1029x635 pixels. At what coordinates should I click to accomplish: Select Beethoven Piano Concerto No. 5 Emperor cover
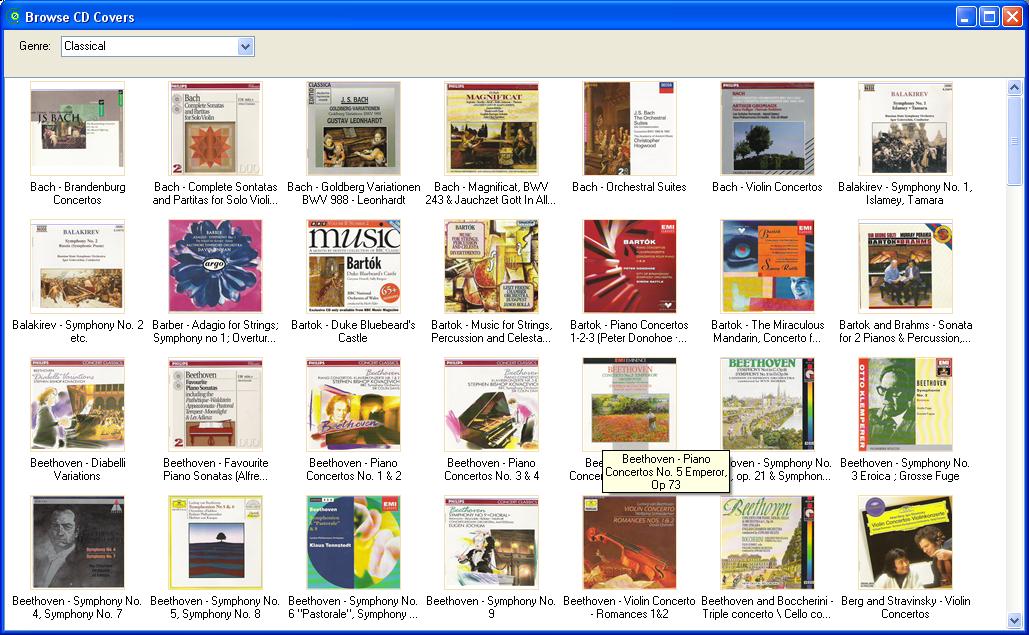(x=629, y=403)
